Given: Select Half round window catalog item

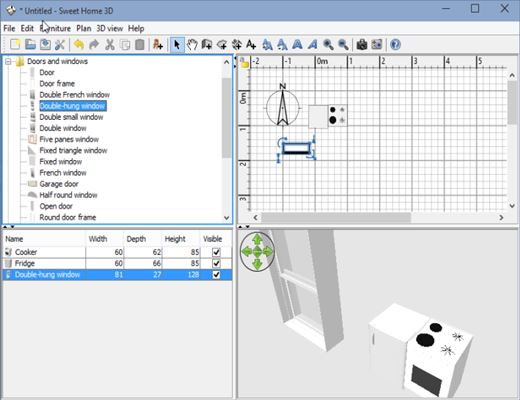Looking at the screenshot, I should pyautogui.click(x=68, y=195).
